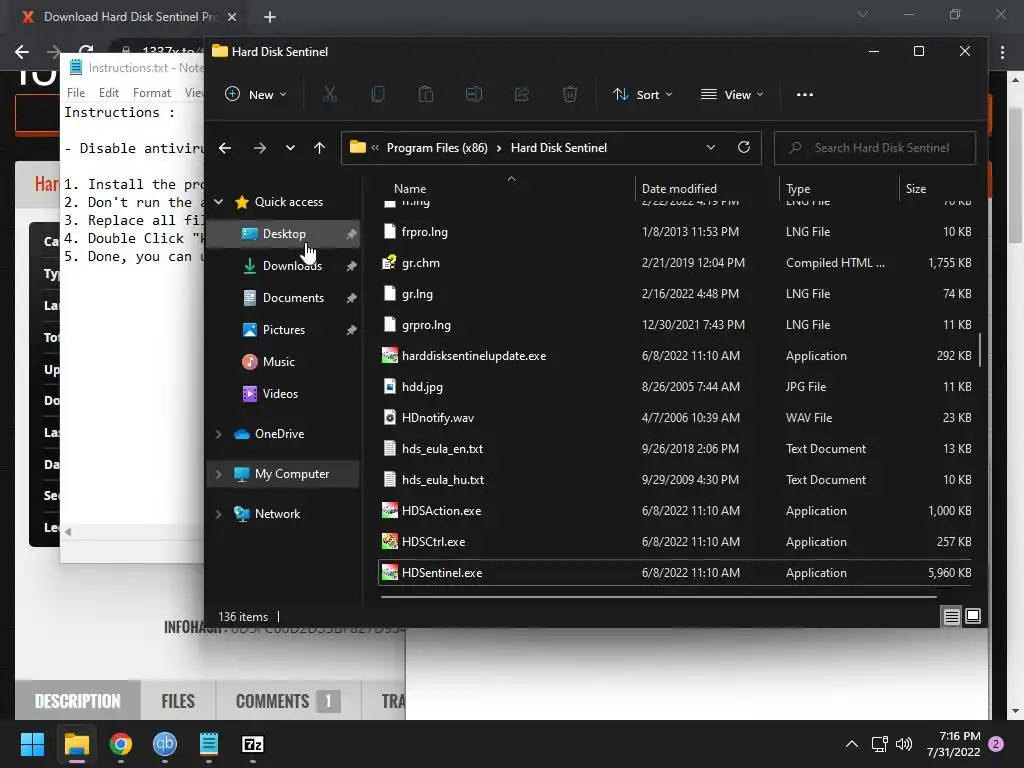Open Downloads in the navigation pane
This screenshot has height=768, width=1024.
tap(283, 266)
